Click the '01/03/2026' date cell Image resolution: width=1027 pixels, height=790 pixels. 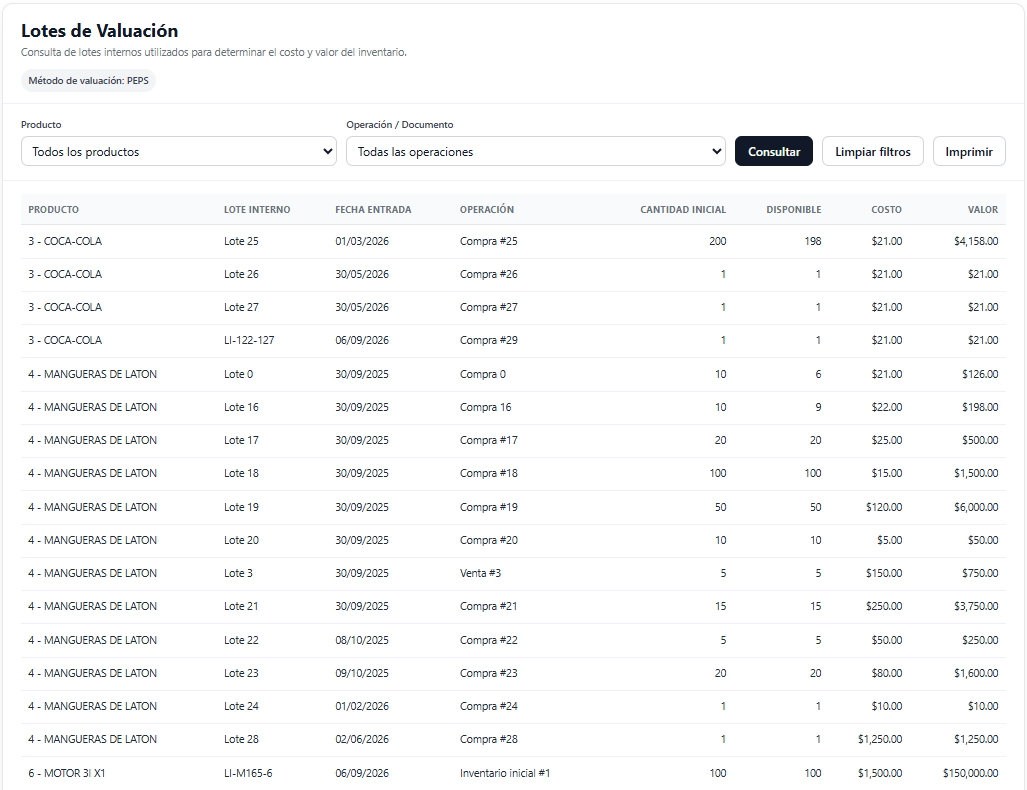click(x=362, y=241)
